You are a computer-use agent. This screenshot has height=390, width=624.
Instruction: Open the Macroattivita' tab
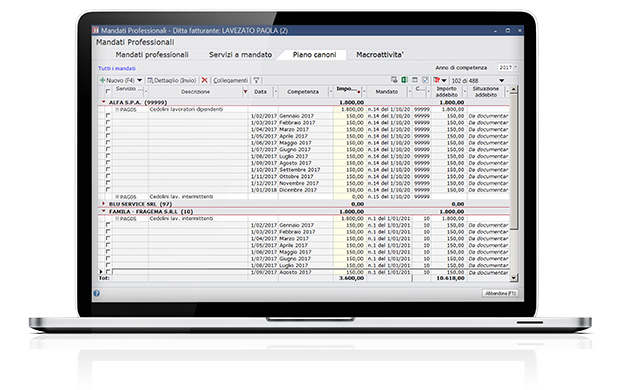tap(380, 55)
